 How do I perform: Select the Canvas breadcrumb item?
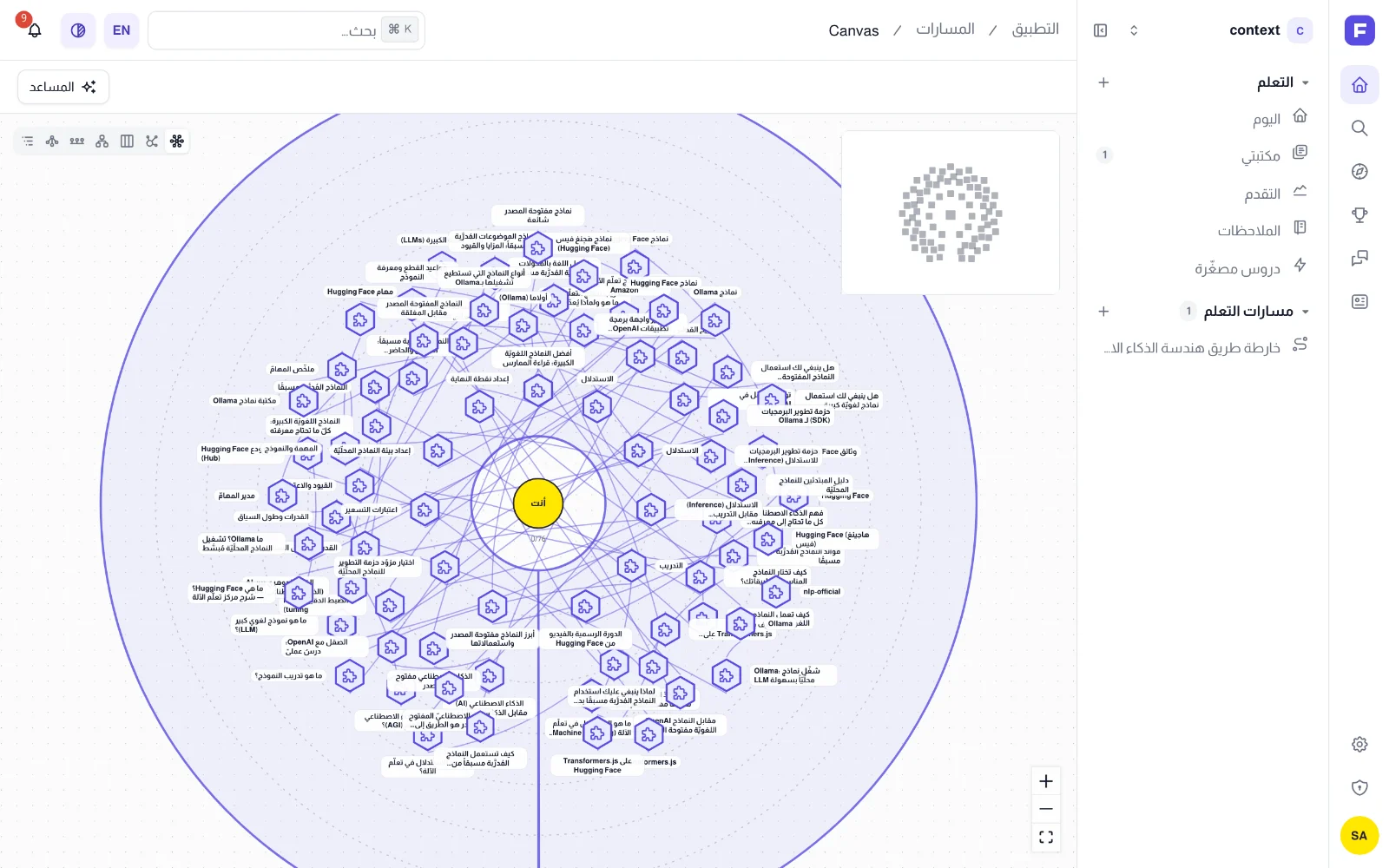coord(853,30)
